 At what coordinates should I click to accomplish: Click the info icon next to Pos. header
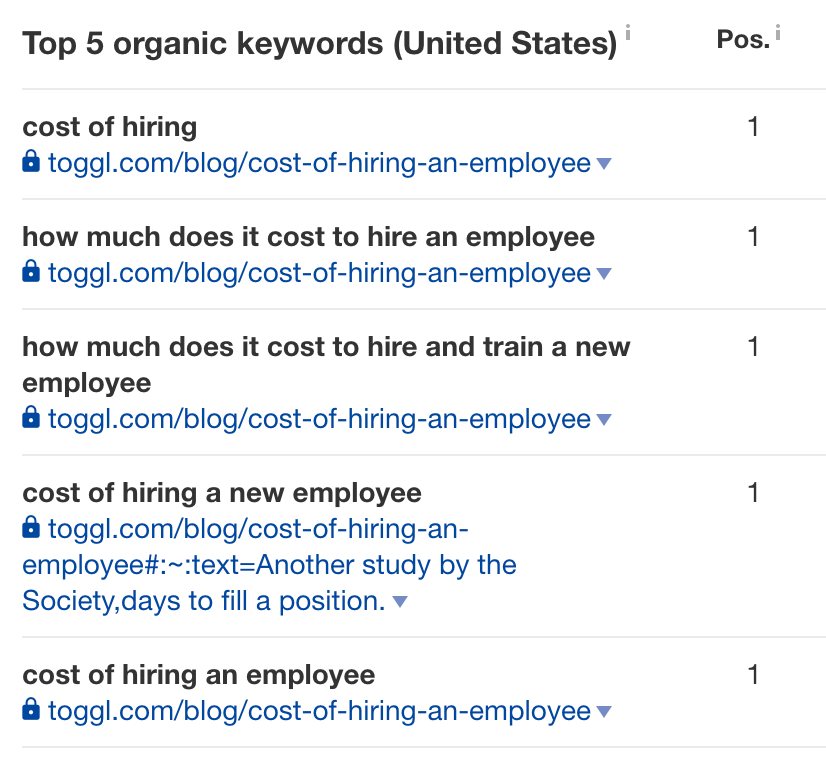click(x=778, y=32)
